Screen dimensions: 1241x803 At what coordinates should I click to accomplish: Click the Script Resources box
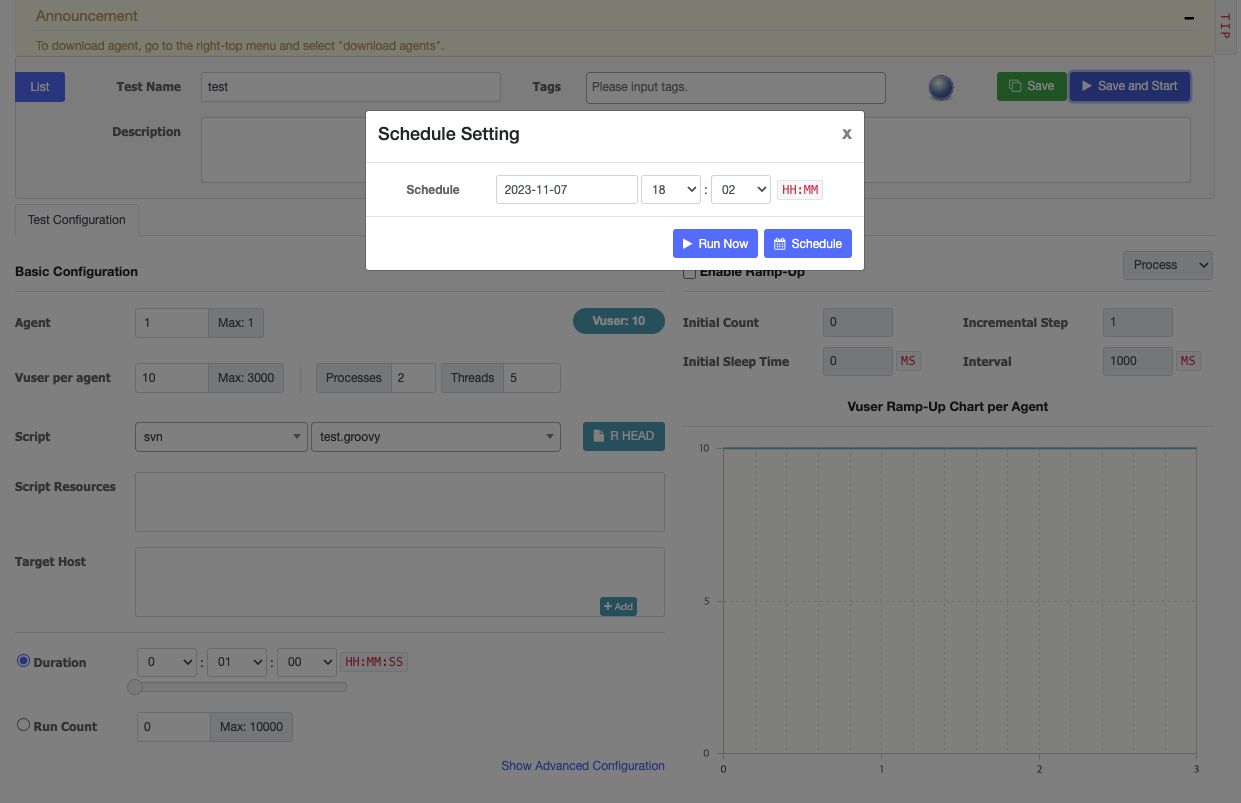(x=400, y=502)
